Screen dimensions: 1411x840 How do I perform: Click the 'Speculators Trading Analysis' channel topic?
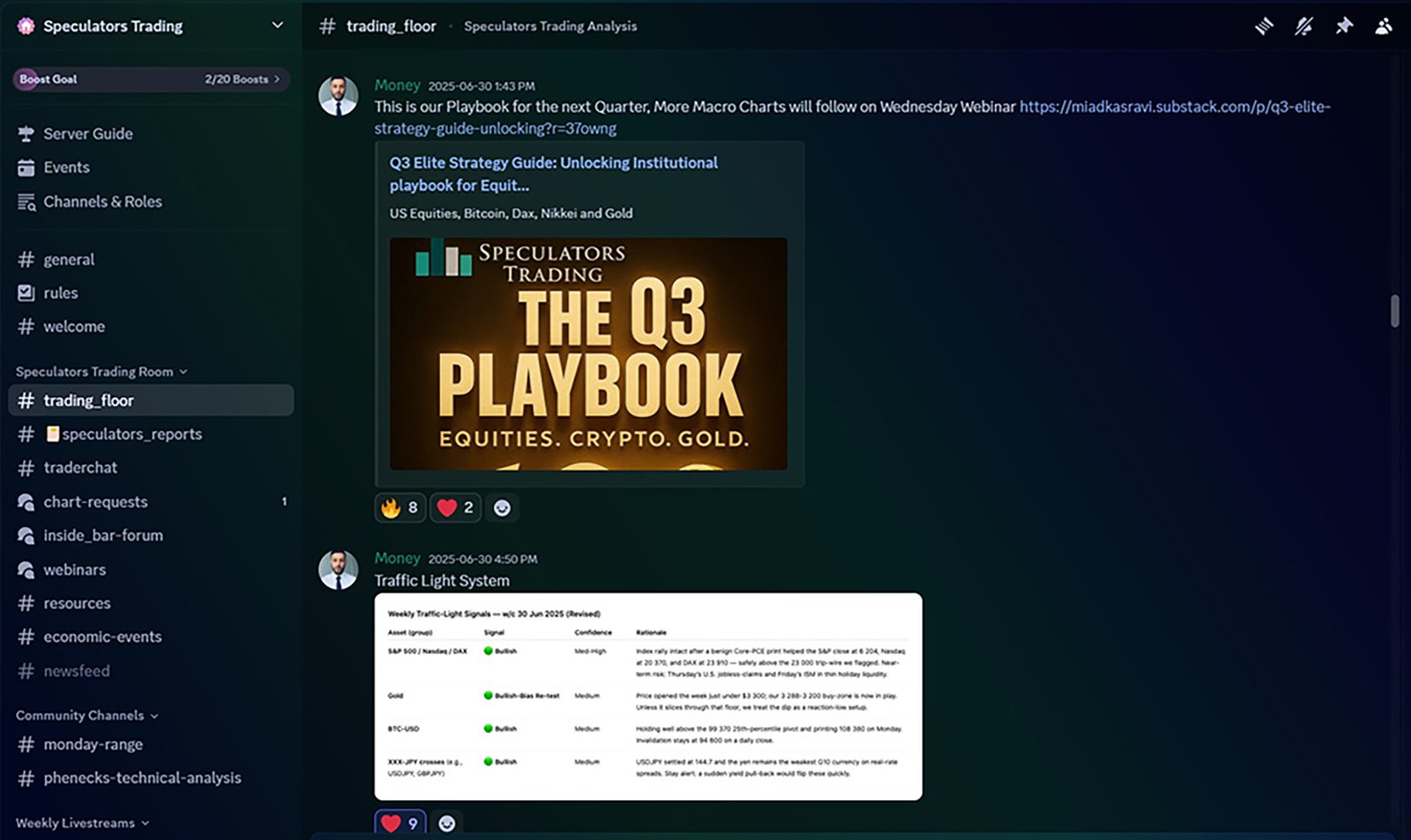tap(550, 26)
